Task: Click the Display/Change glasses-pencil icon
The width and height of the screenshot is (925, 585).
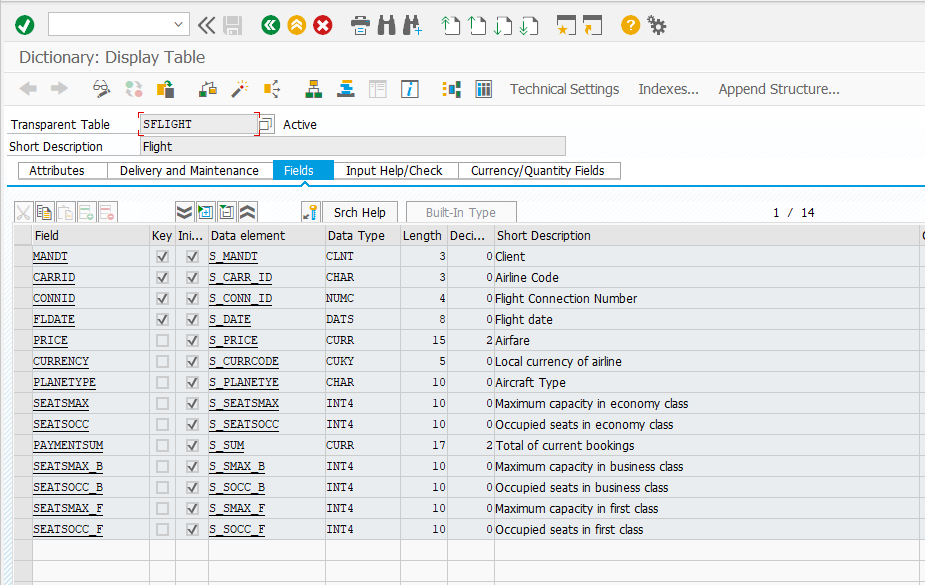Action: point(101,89)
